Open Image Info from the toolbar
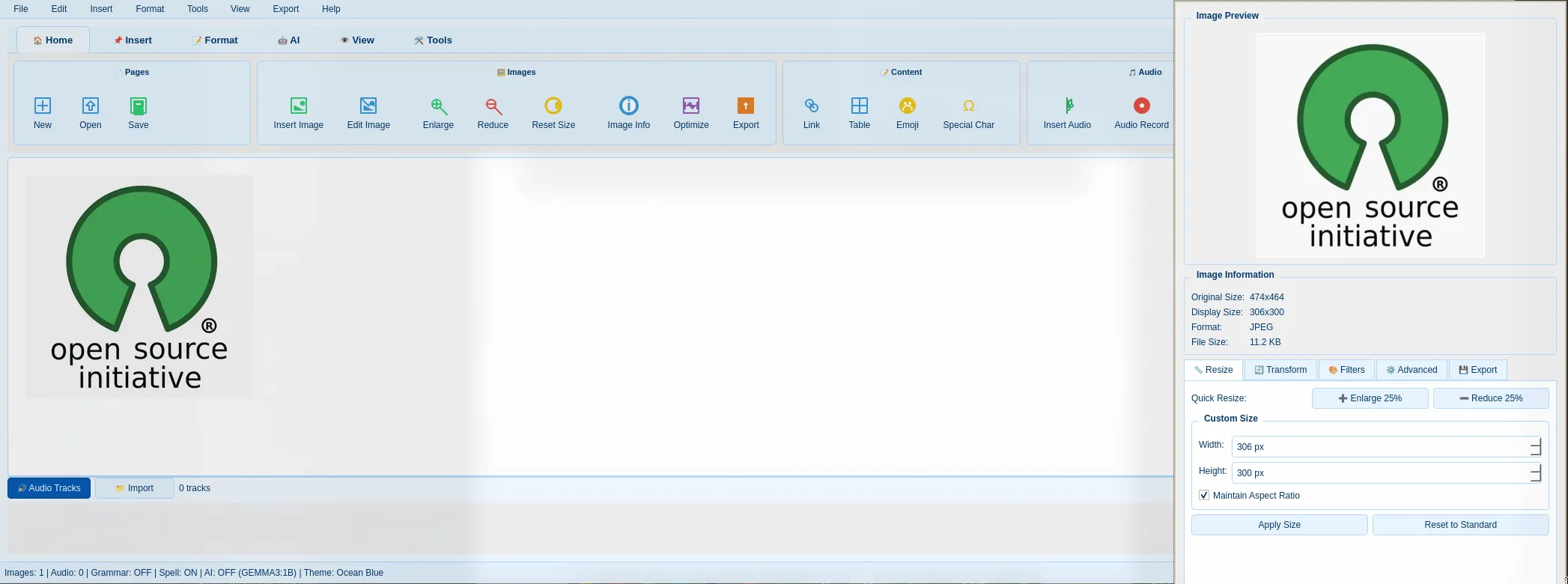 pyautogui.click(x=628, y=106)
